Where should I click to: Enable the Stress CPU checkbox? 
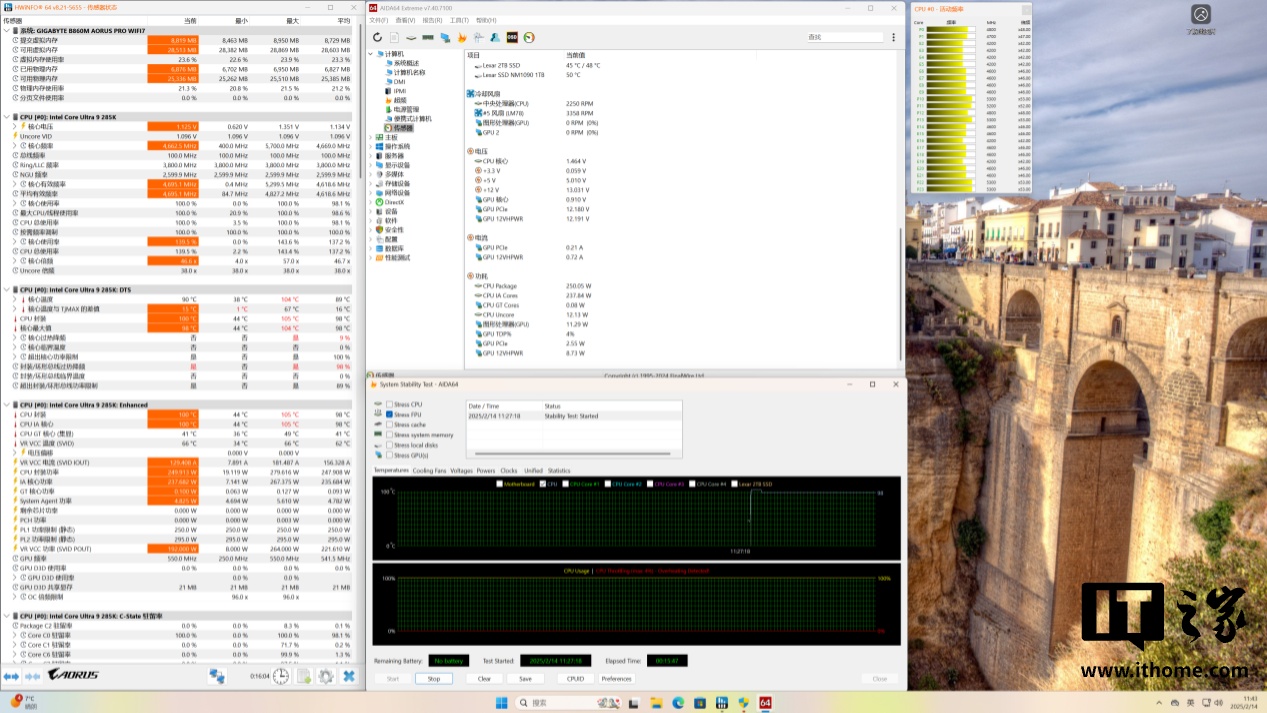(x=390, y=404)
